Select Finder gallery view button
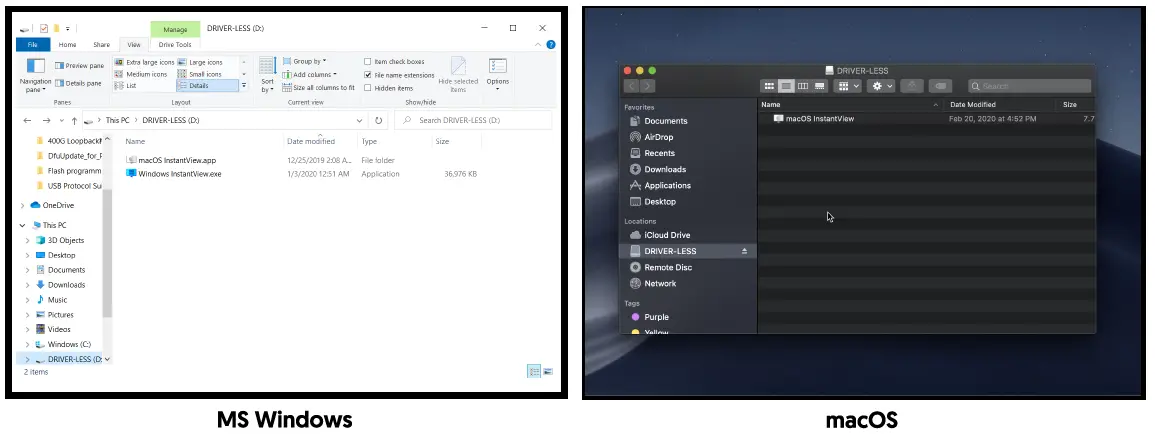The width and height of the screenshot is (1155, 439). pyautogui.click(x=819, y=86)
